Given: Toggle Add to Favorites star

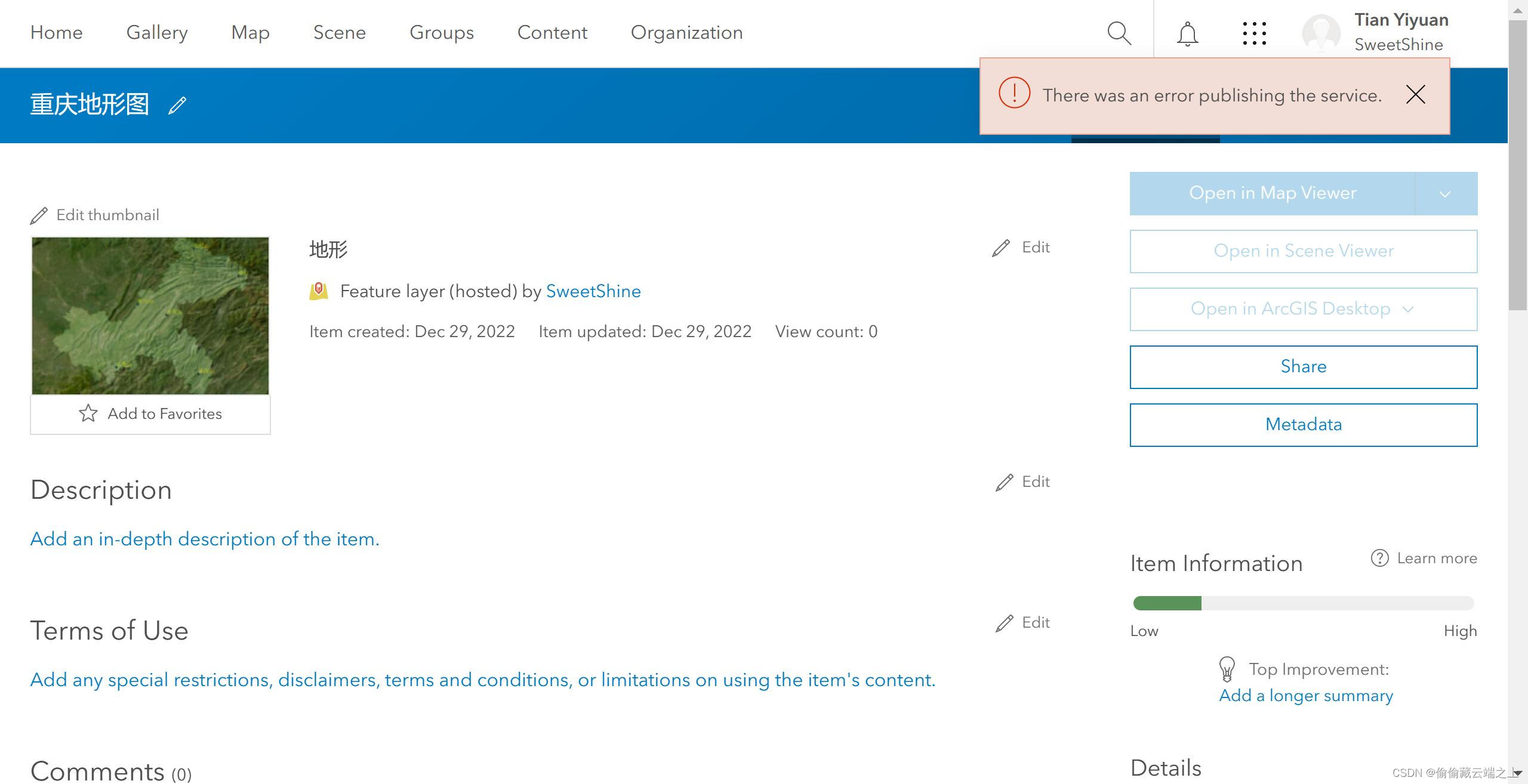Looking at the screenshot, I should click(88, 413).
